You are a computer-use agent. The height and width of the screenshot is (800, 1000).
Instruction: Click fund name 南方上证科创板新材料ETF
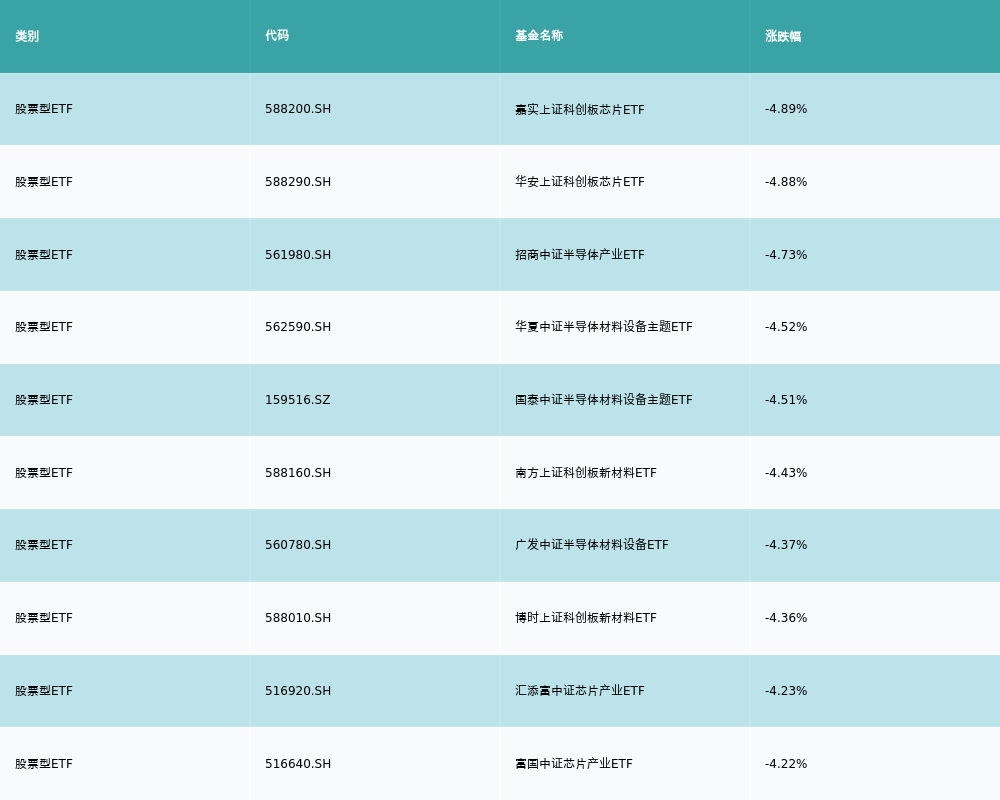[x=585, y=473]
